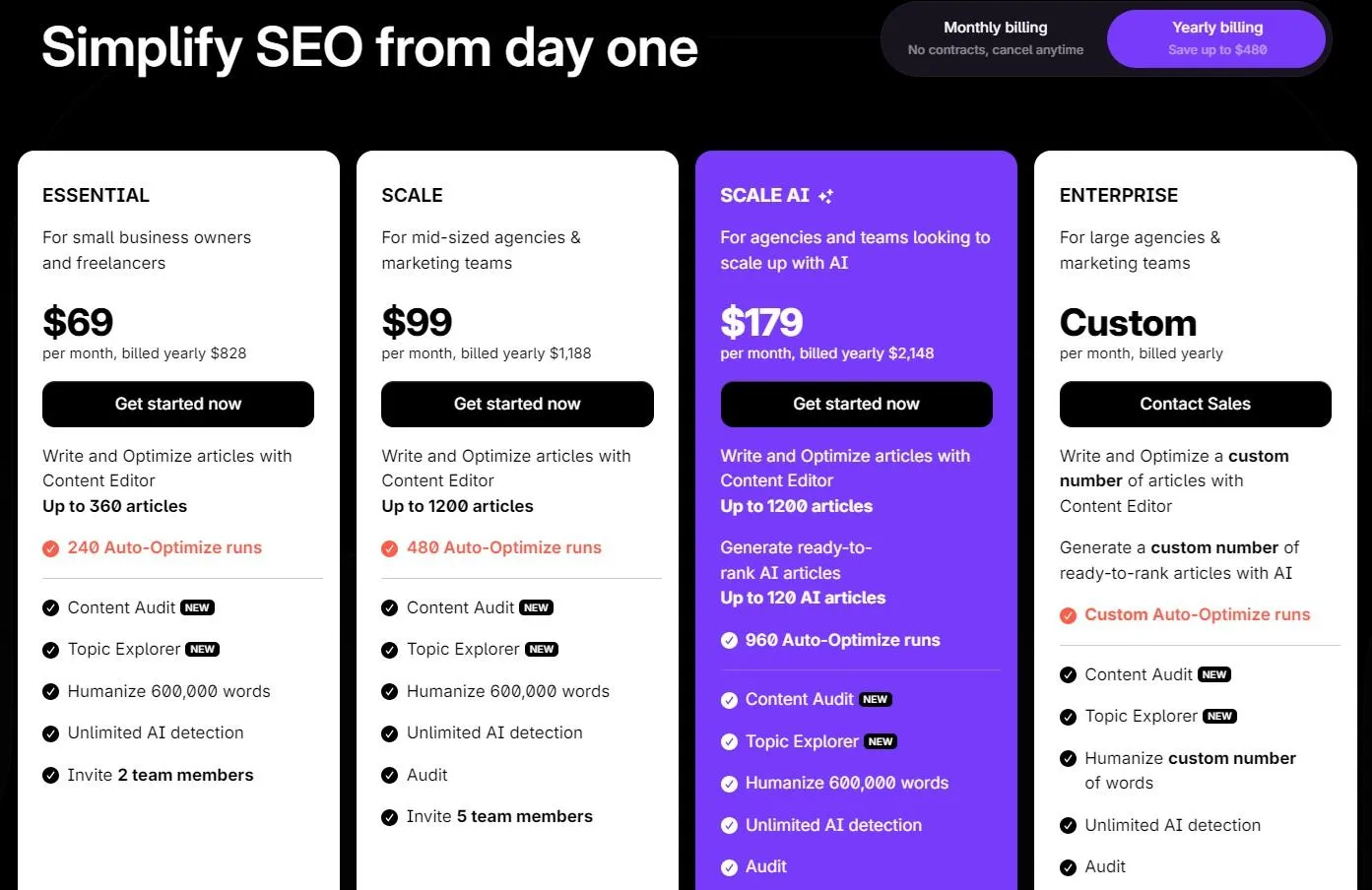Viewport: 1372px width, 890px height.
Task: Click the red checkmark beside 480 Auto-Optimize runs
Action: (389, 548)
